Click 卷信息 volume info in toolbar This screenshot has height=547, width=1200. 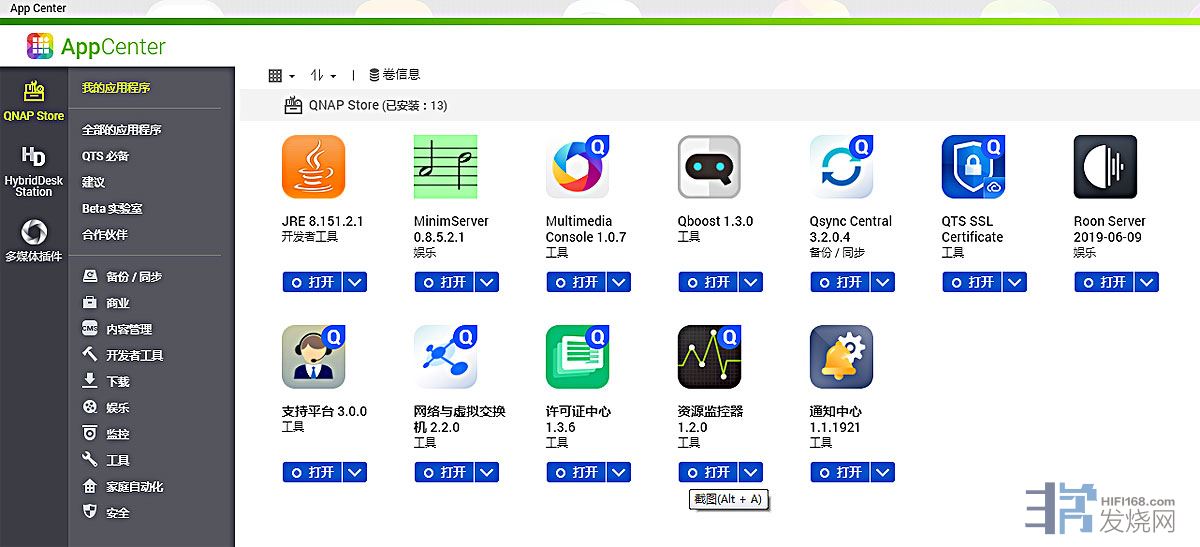[394, 75]
